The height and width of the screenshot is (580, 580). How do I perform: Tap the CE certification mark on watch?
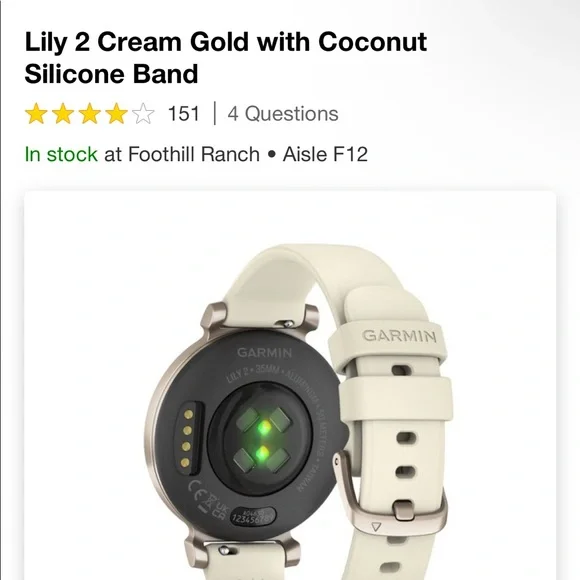click(195, 486)
